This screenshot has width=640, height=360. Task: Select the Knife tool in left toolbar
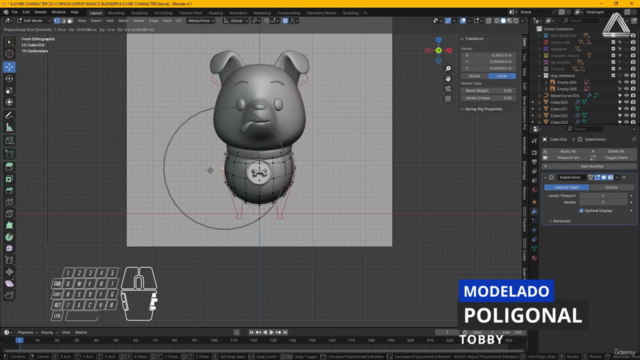tap(9, 213)
